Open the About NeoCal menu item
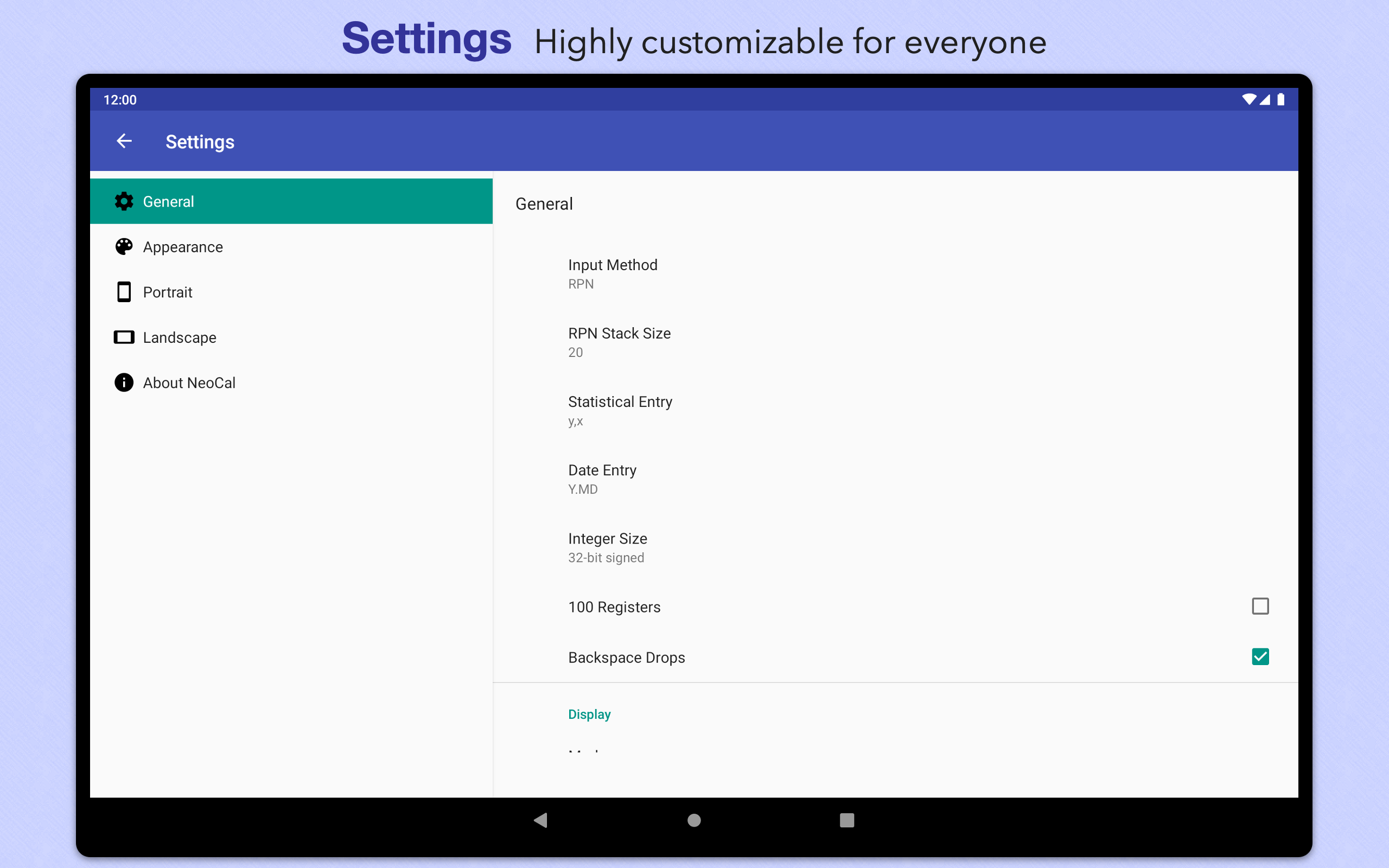 tap(291, 383)
